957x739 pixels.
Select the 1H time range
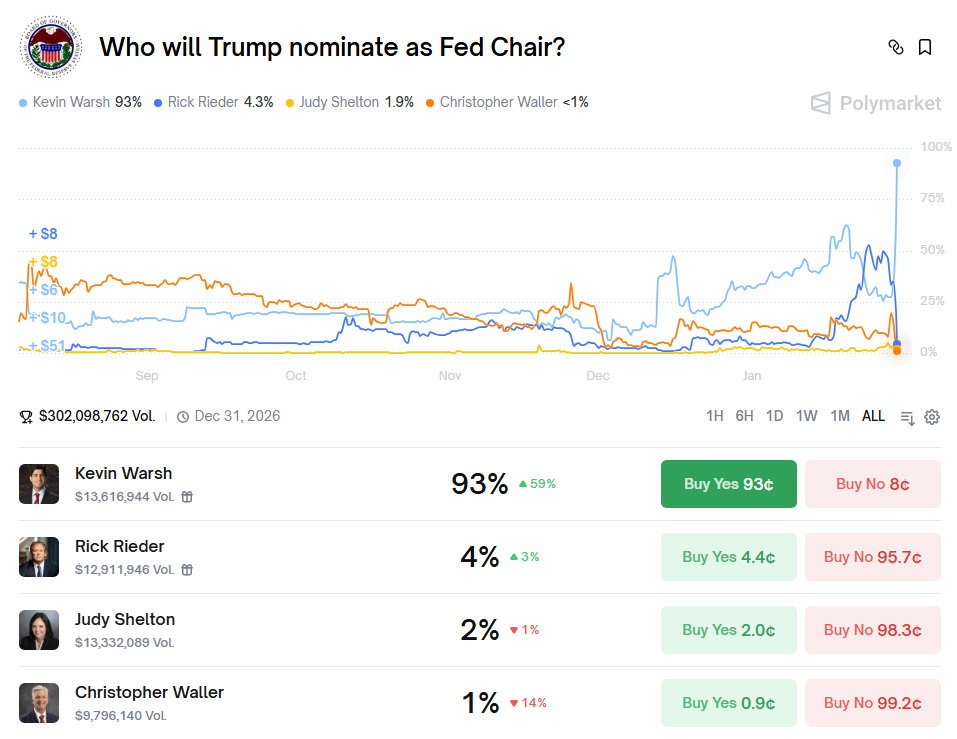[x=714, y=416]
